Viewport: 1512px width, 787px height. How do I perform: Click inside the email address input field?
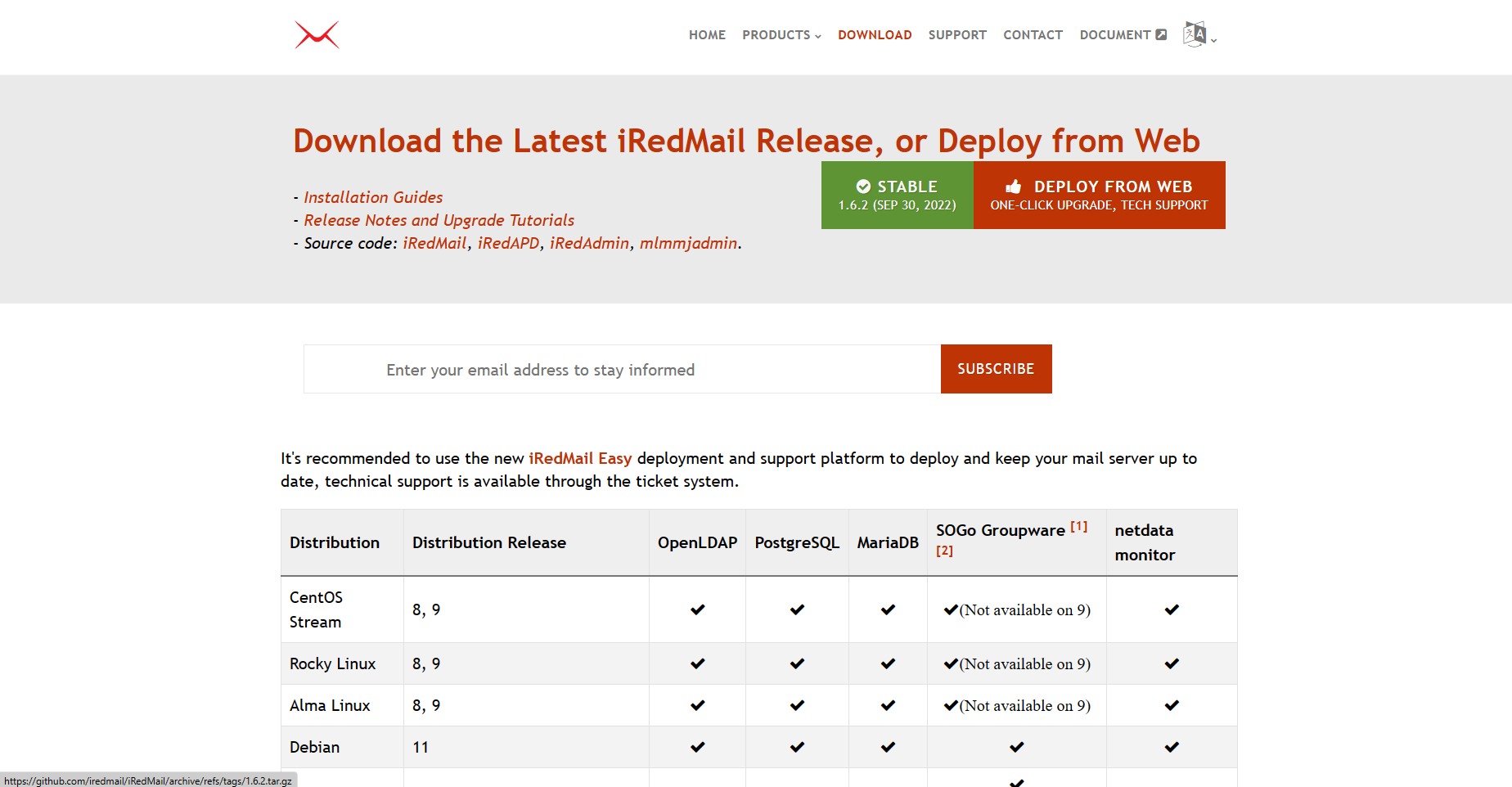pyautogui.click(x=622, y=370)
